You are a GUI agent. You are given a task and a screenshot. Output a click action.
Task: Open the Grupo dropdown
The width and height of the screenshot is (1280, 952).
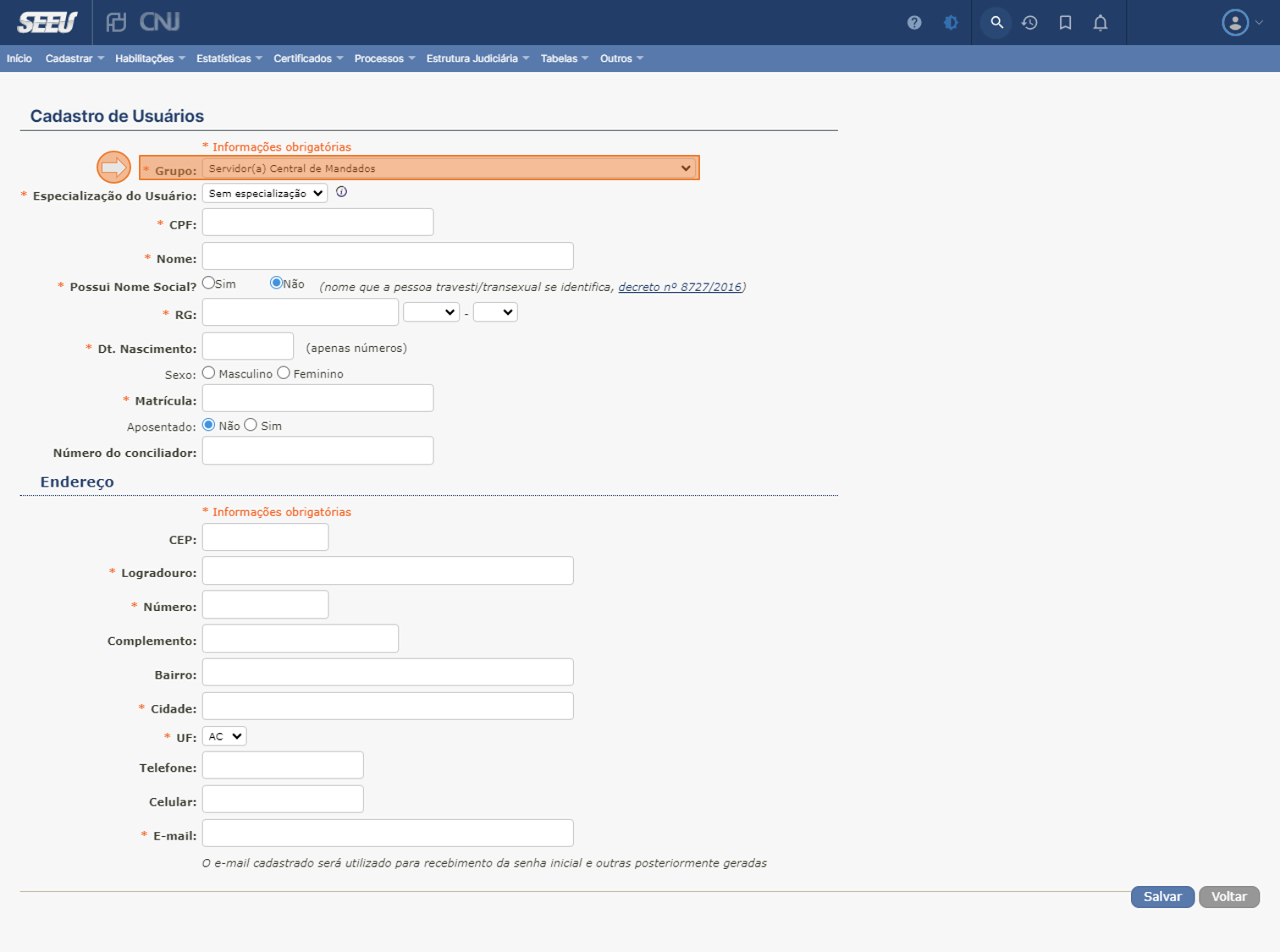click(x=450, y=168)
